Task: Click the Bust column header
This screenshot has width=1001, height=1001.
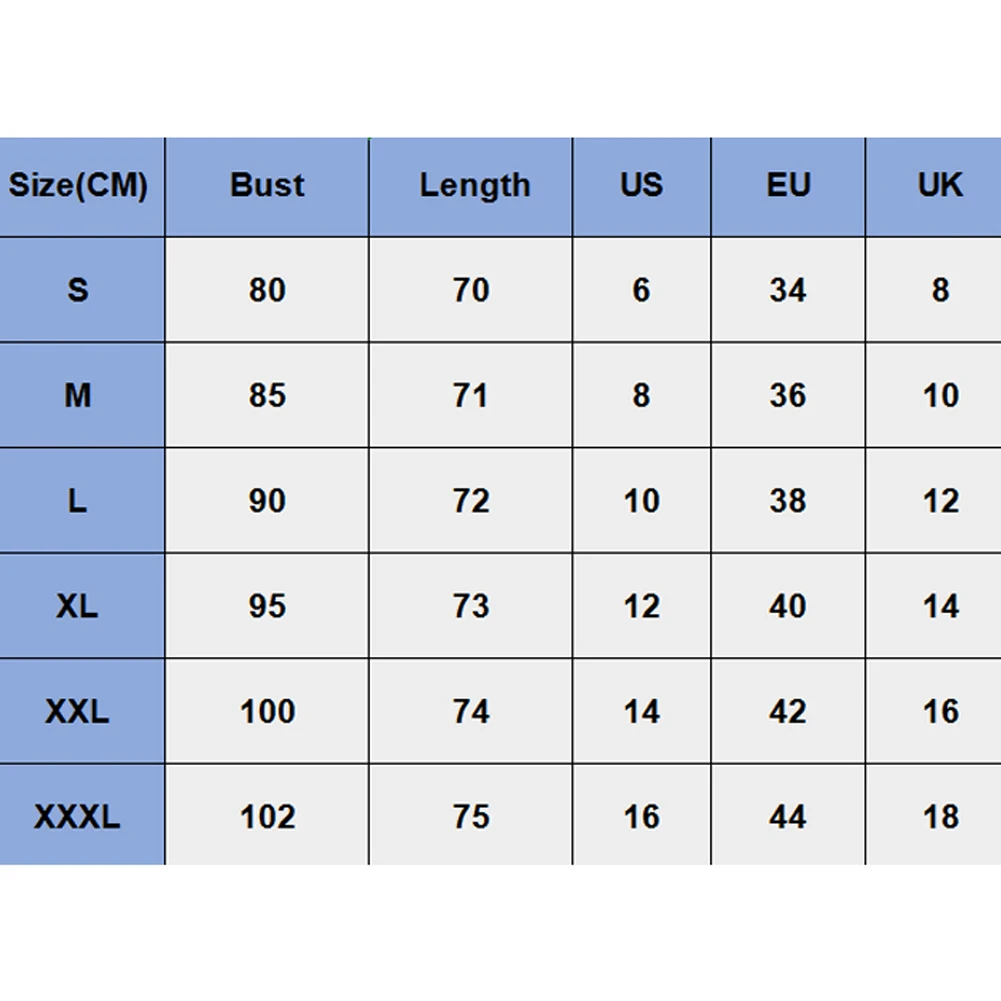Action: click(267, 186)
